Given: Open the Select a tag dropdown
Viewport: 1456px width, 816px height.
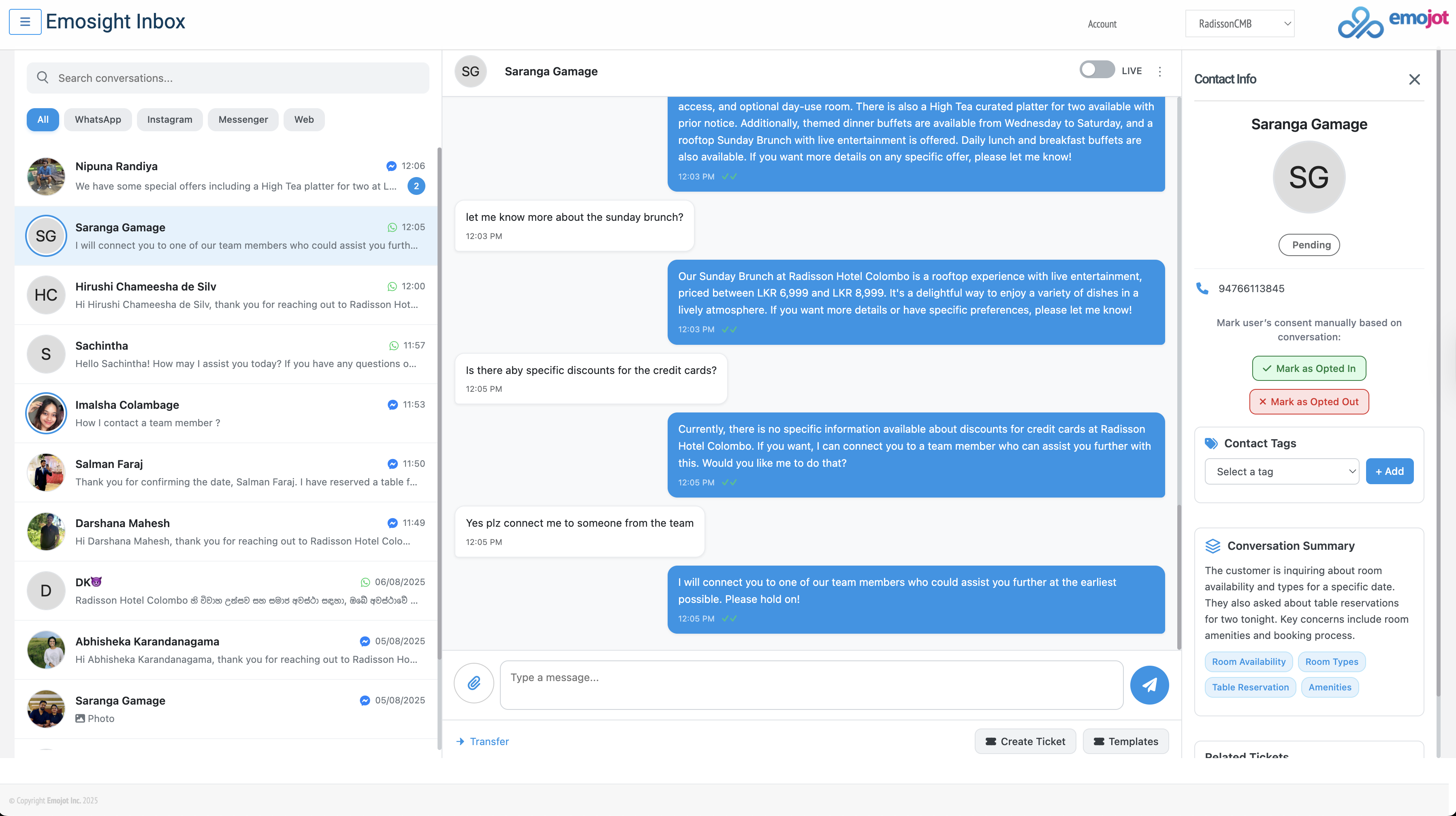Looking at the screenshot, I should pyautogui.click(x=1281, y=471).
